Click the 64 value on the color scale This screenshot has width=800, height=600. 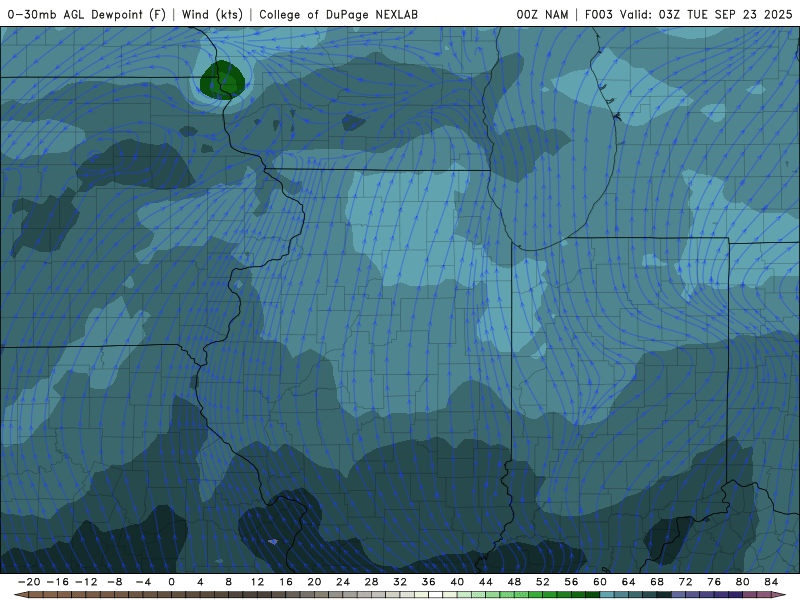(x=629, y=582)
